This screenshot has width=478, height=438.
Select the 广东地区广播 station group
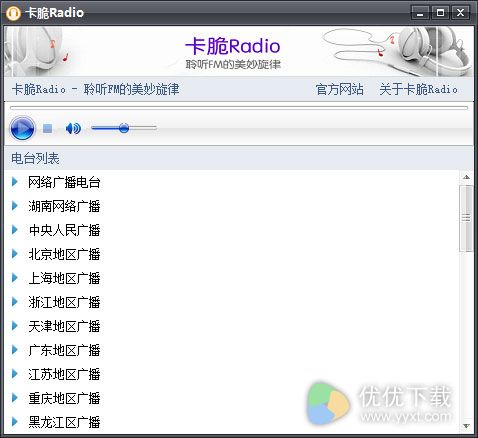64,350
